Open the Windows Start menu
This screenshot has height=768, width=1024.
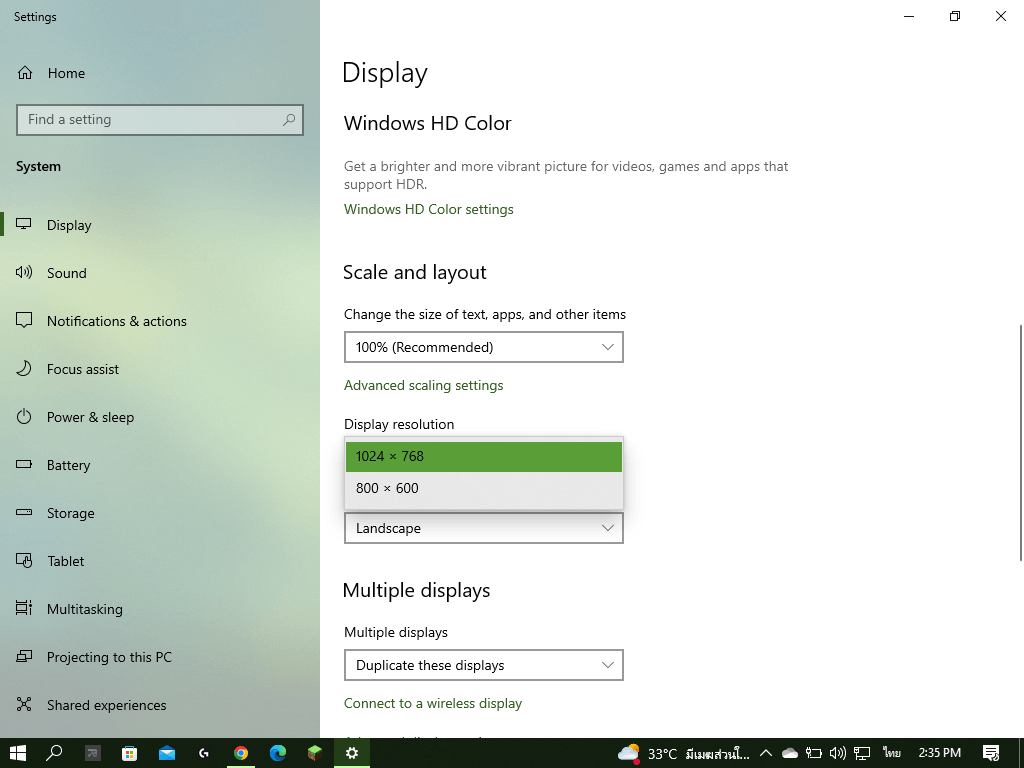[x=18, y=753]
